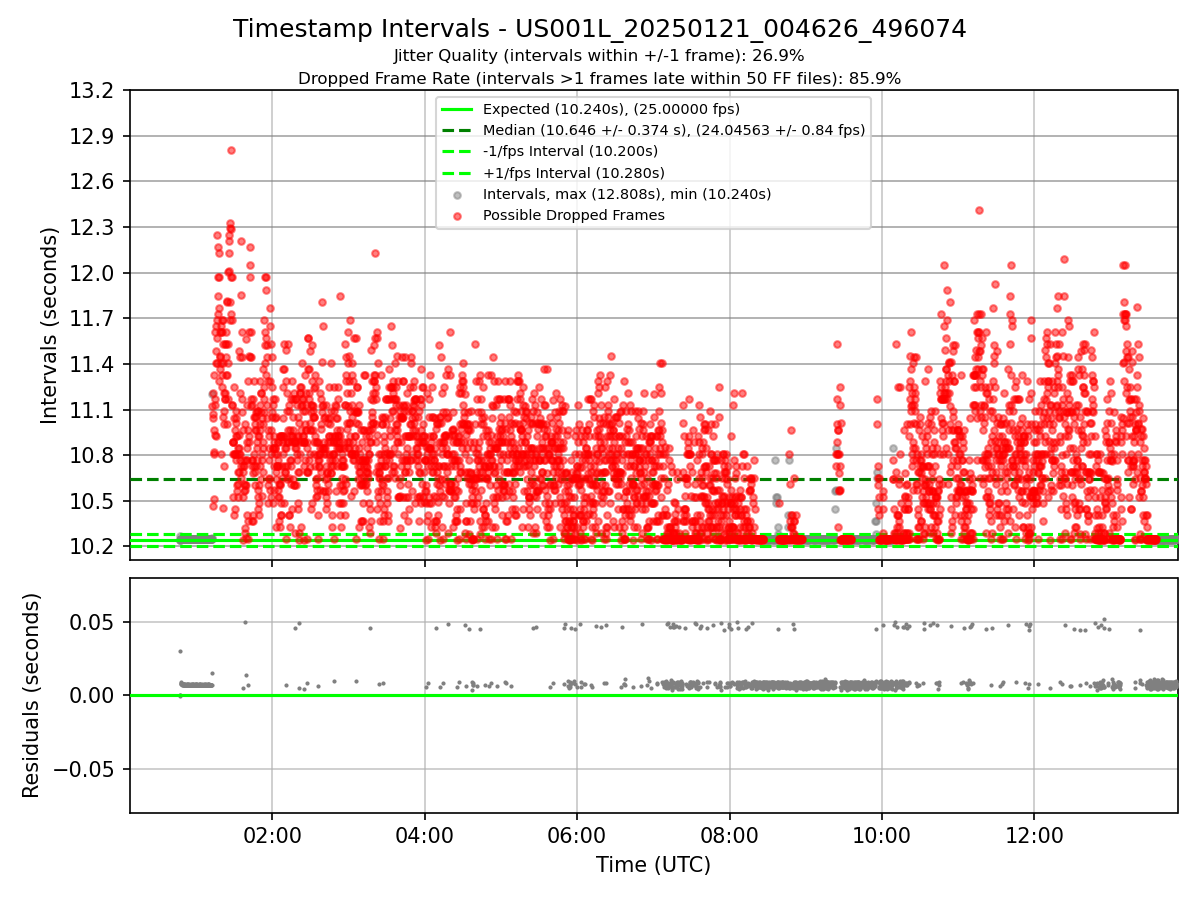Click the '12.0' y-axis tick label
The width and height of the screenshot is (1200, 900).
[x=93, y=273]
